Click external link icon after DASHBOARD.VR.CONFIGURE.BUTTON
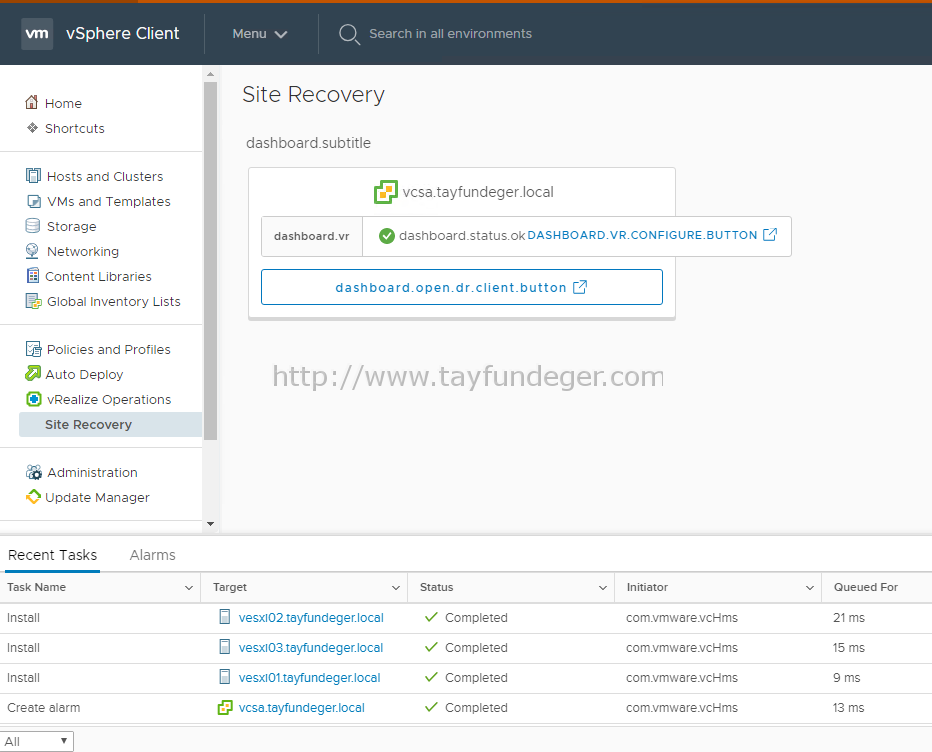932x752 pixels. pyautogui.click(x=770, y=235)
